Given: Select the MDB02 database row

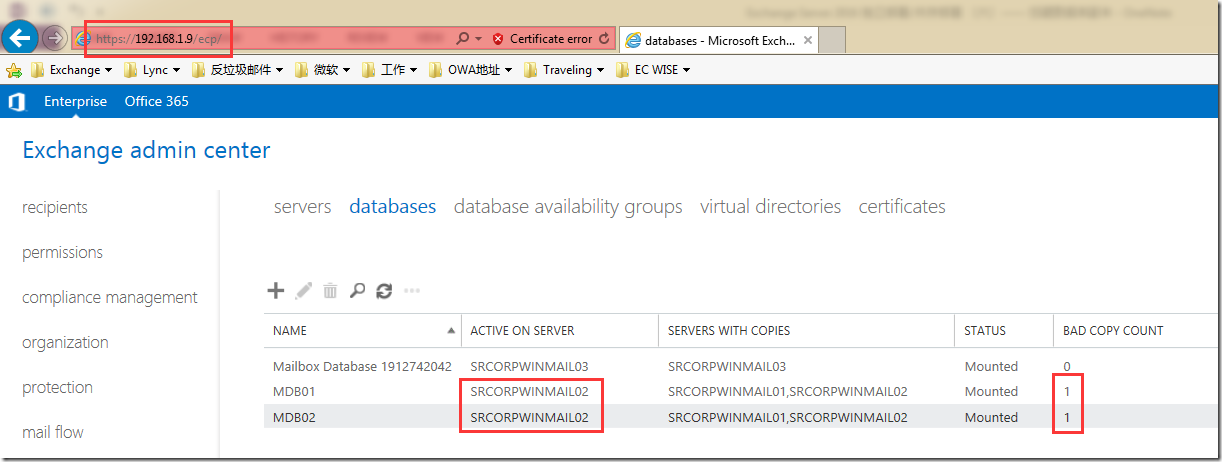Looking at the screenshot, I should (x=742, y=417).
